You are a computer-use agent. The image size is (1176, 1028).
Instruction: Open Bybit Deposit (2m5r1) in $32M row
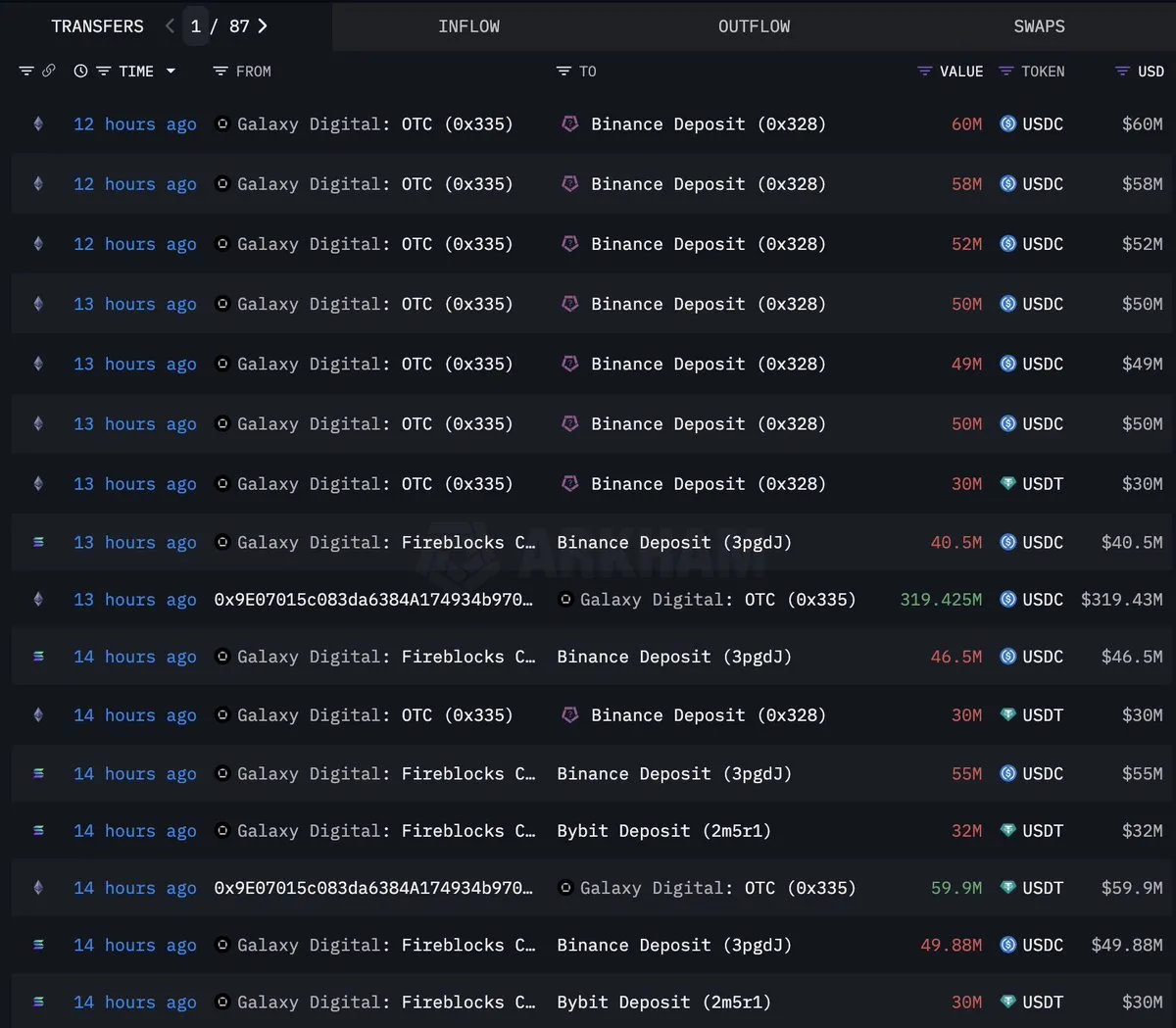[663, 830]
